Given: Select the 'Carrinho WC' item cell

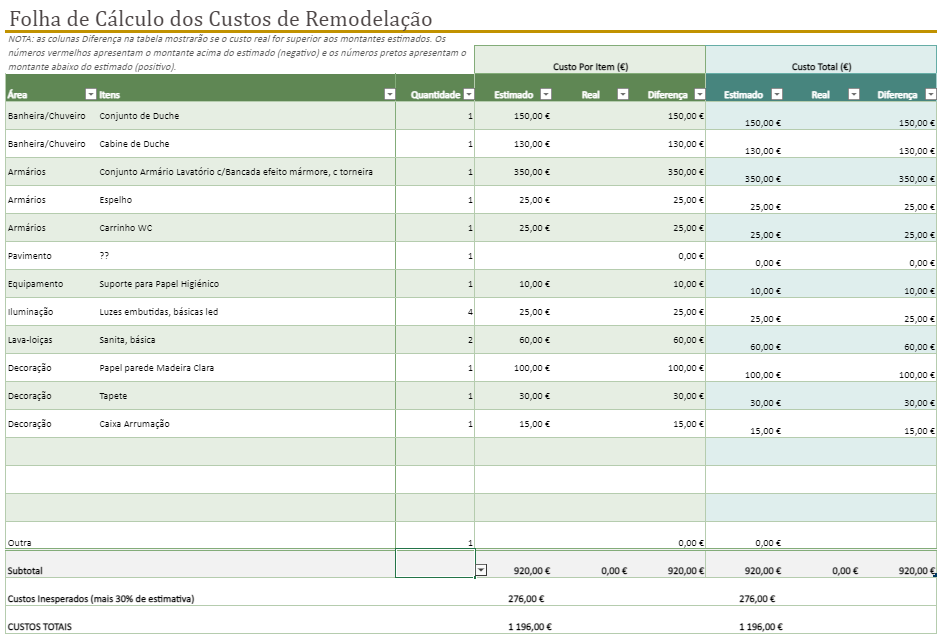Looking at the screenshot, I should (246, 228).
